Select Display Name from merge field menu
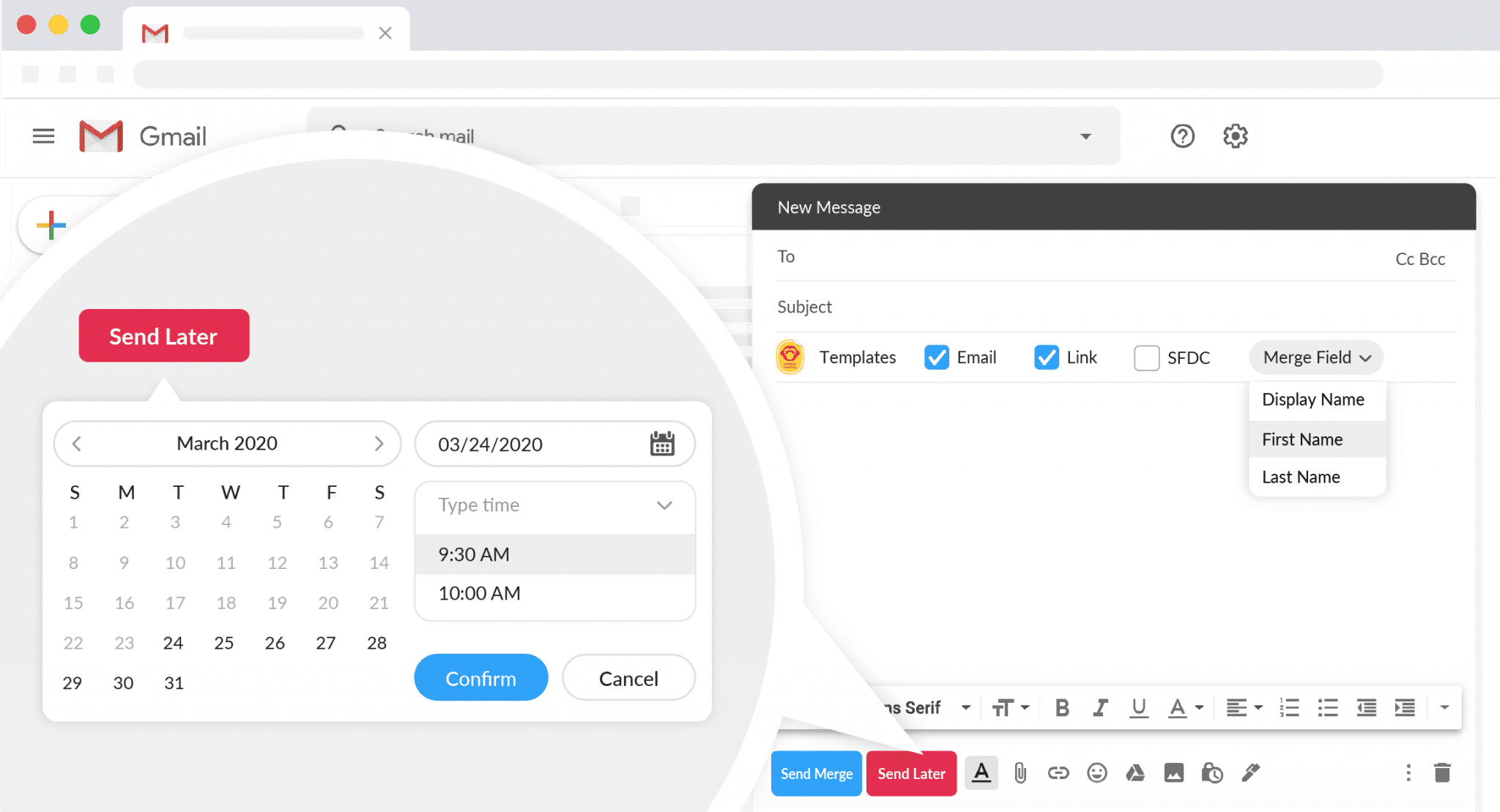Viewport: 1500px width, 812px height. [1314, 398]
